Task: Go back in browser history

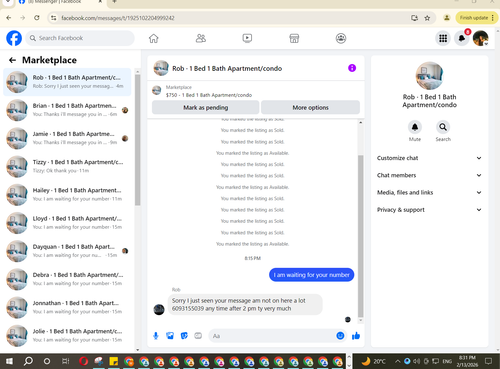Action: pyautogui.click(x=9, y=18)
